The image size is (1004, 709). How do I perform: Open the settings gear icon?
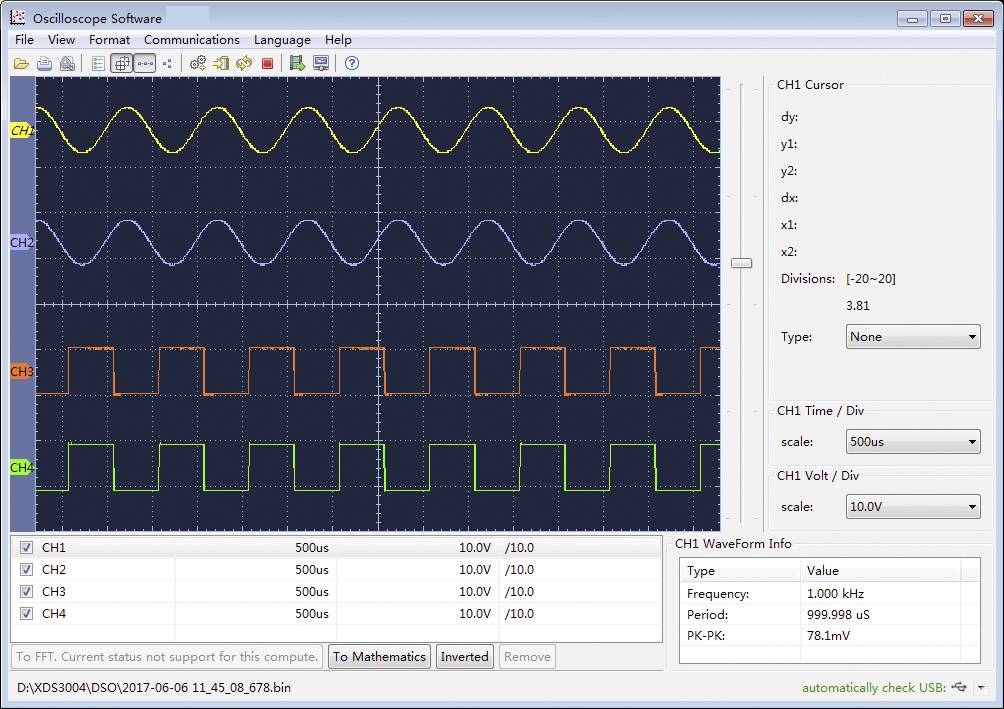click(x=196, y=63)
